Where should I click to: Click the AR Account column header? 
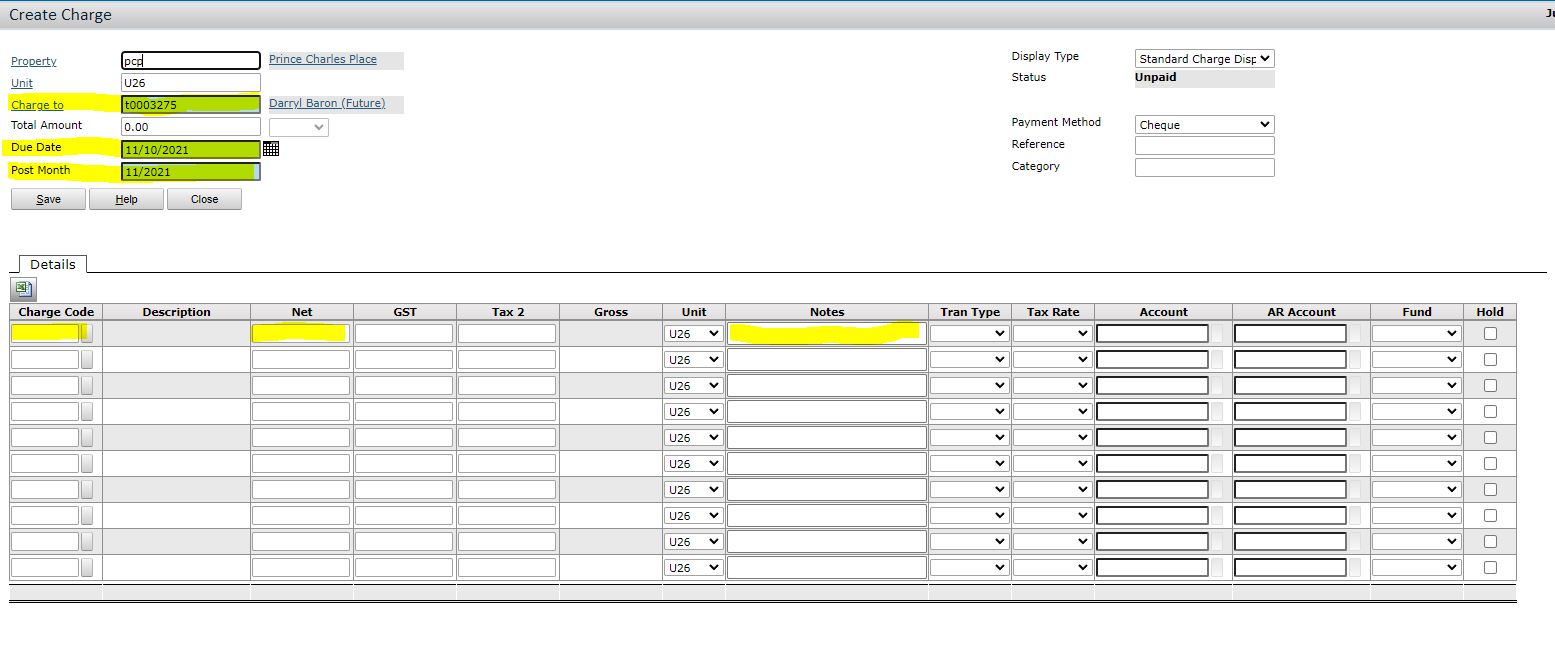pos(1302,312)
